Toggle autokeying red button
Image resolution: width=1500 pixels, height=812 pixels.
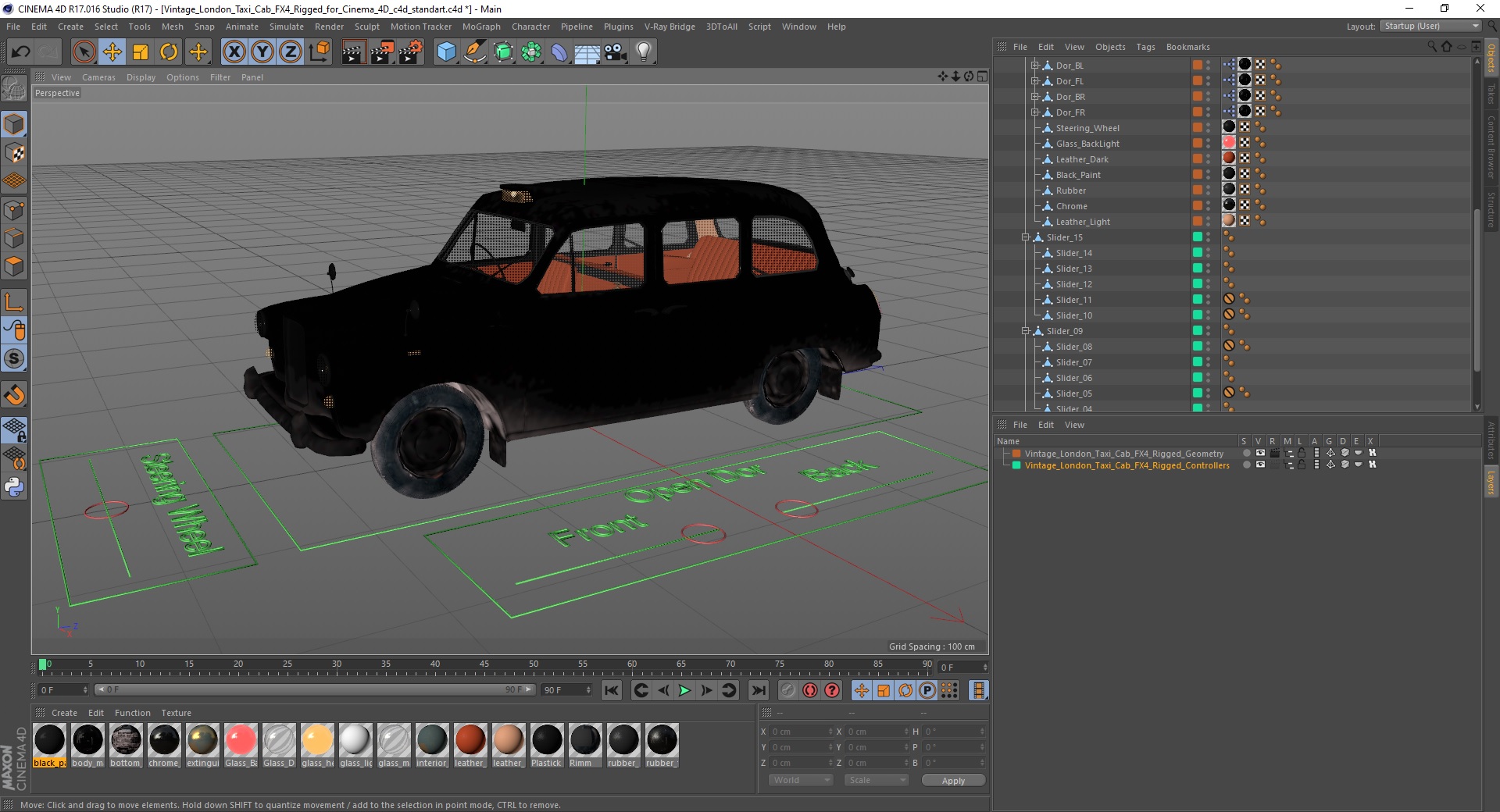[810, 690]
